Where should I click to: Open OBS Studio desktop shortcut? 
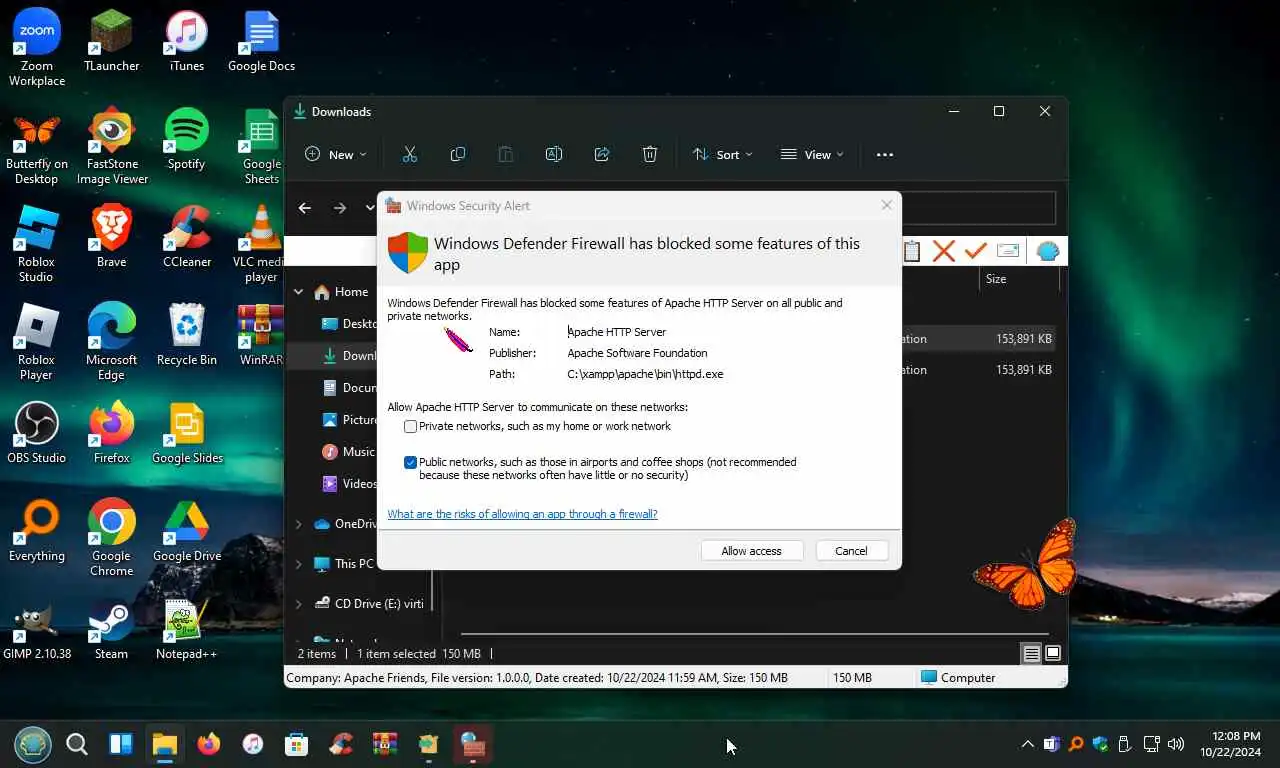click(37, 433)
